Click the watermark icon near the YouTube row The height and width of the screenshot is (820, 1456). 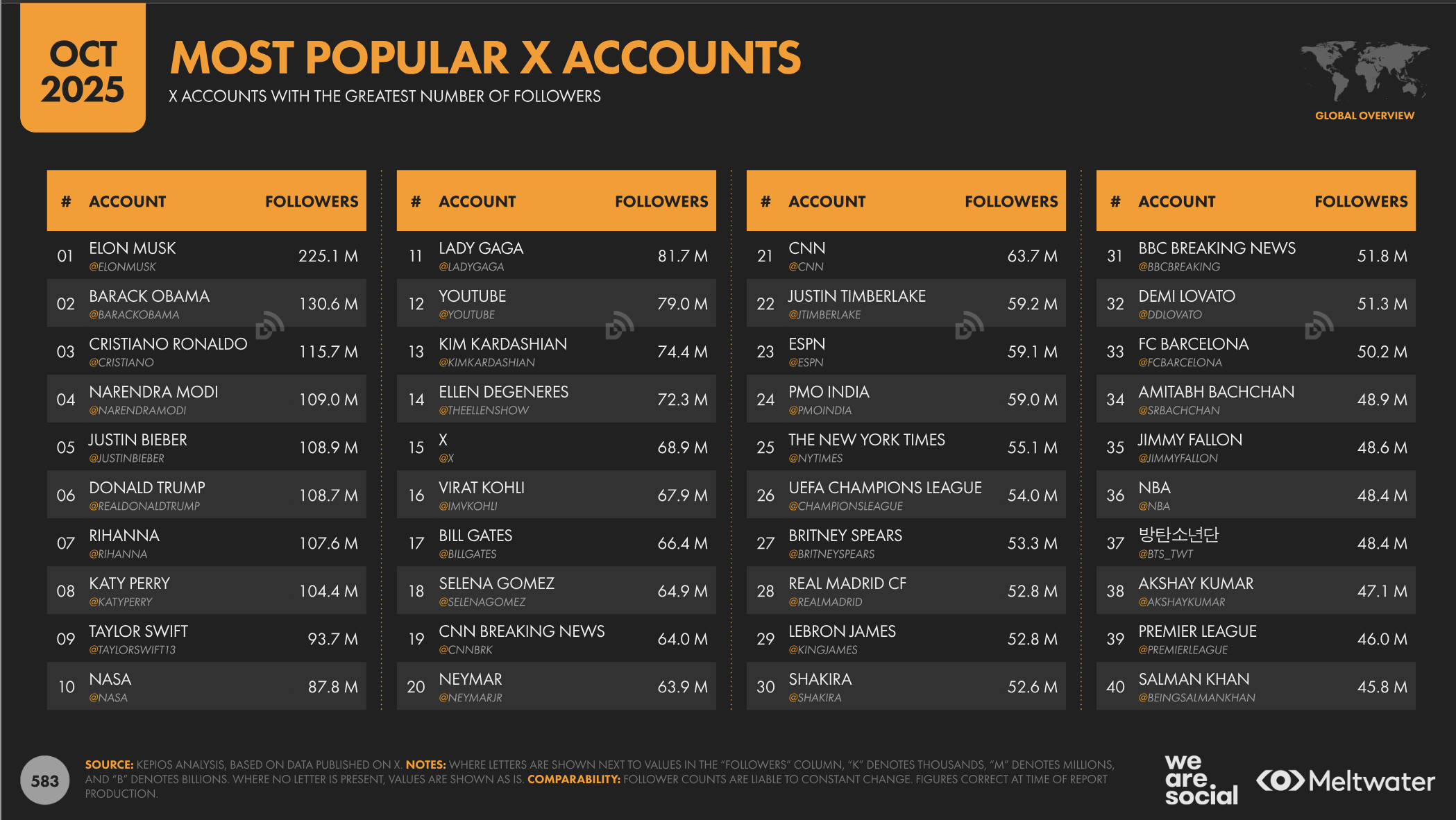click(620, 326)
